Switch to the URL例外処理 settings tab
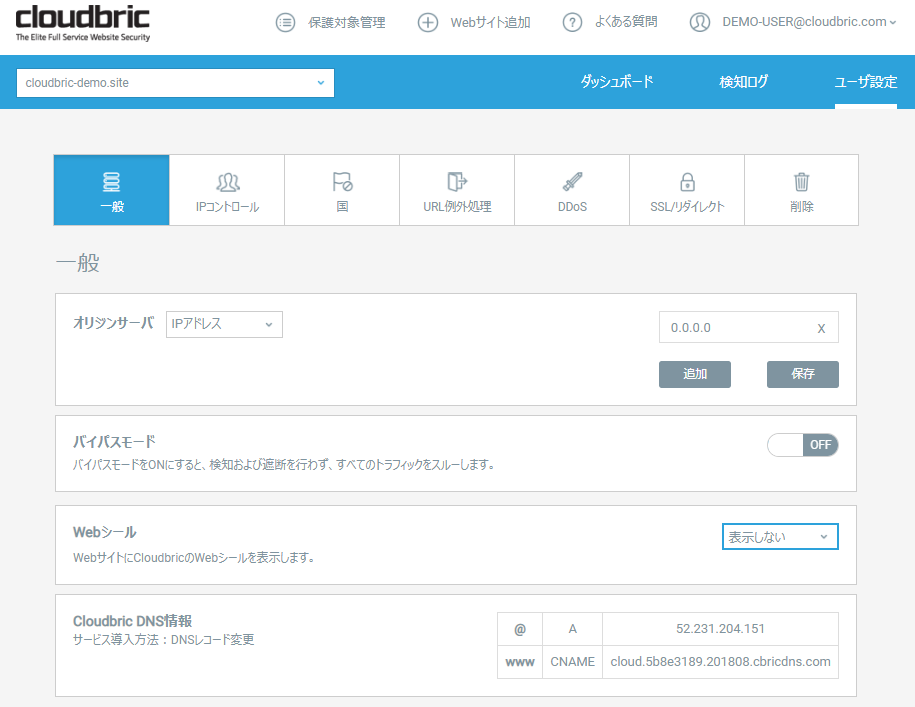This screenshot has width=915, height=707. [457, 190]
